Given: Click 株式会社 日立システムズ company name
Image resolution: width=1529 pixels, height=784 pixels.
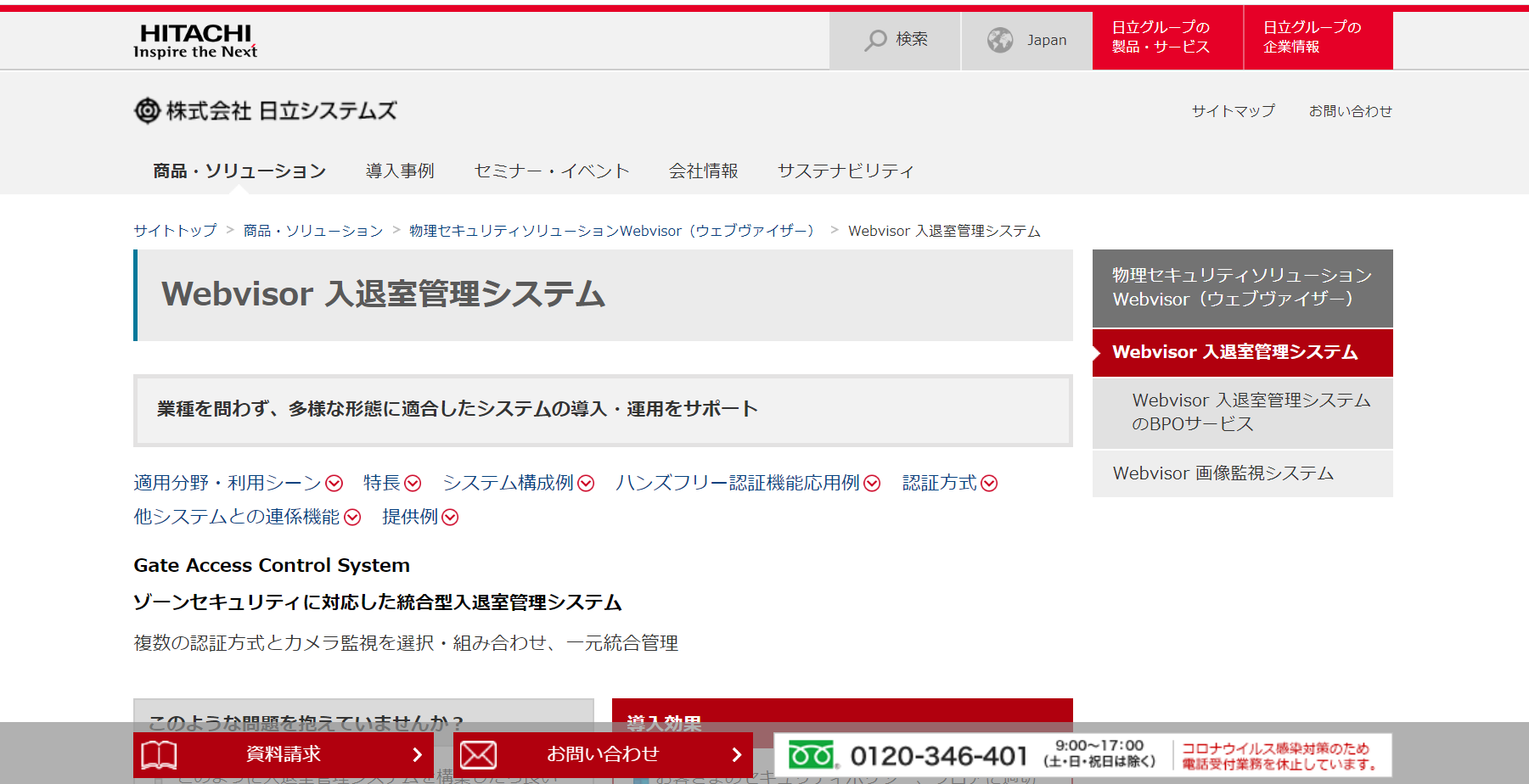Looking at the screenshot, I should (281, 110).
